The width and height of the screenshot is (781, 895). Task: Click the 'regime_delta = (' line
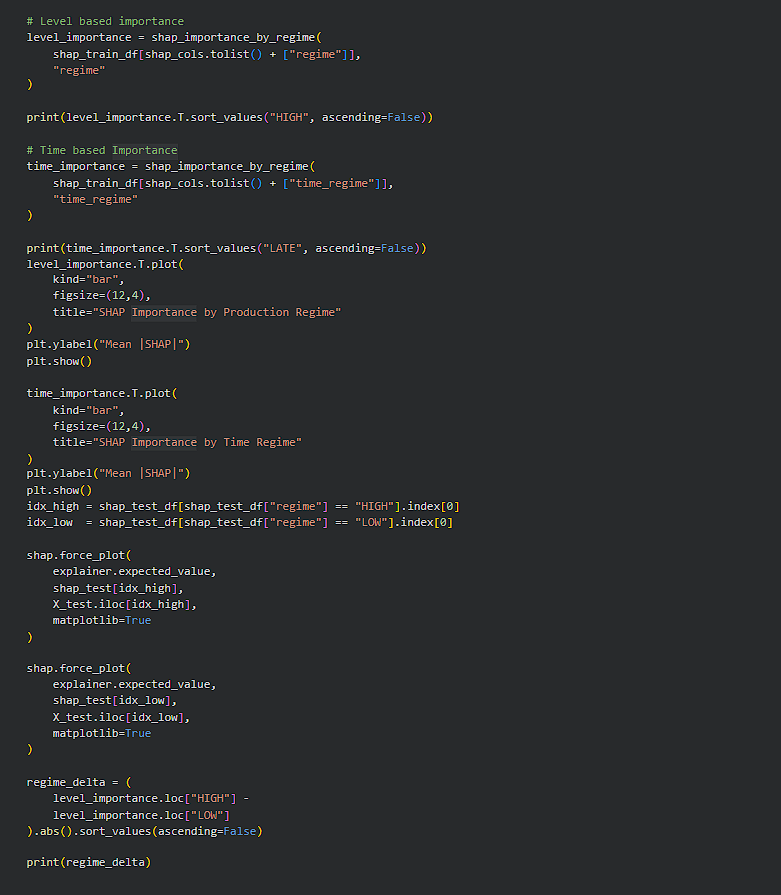pyautogui.click(x=79, y=783)
